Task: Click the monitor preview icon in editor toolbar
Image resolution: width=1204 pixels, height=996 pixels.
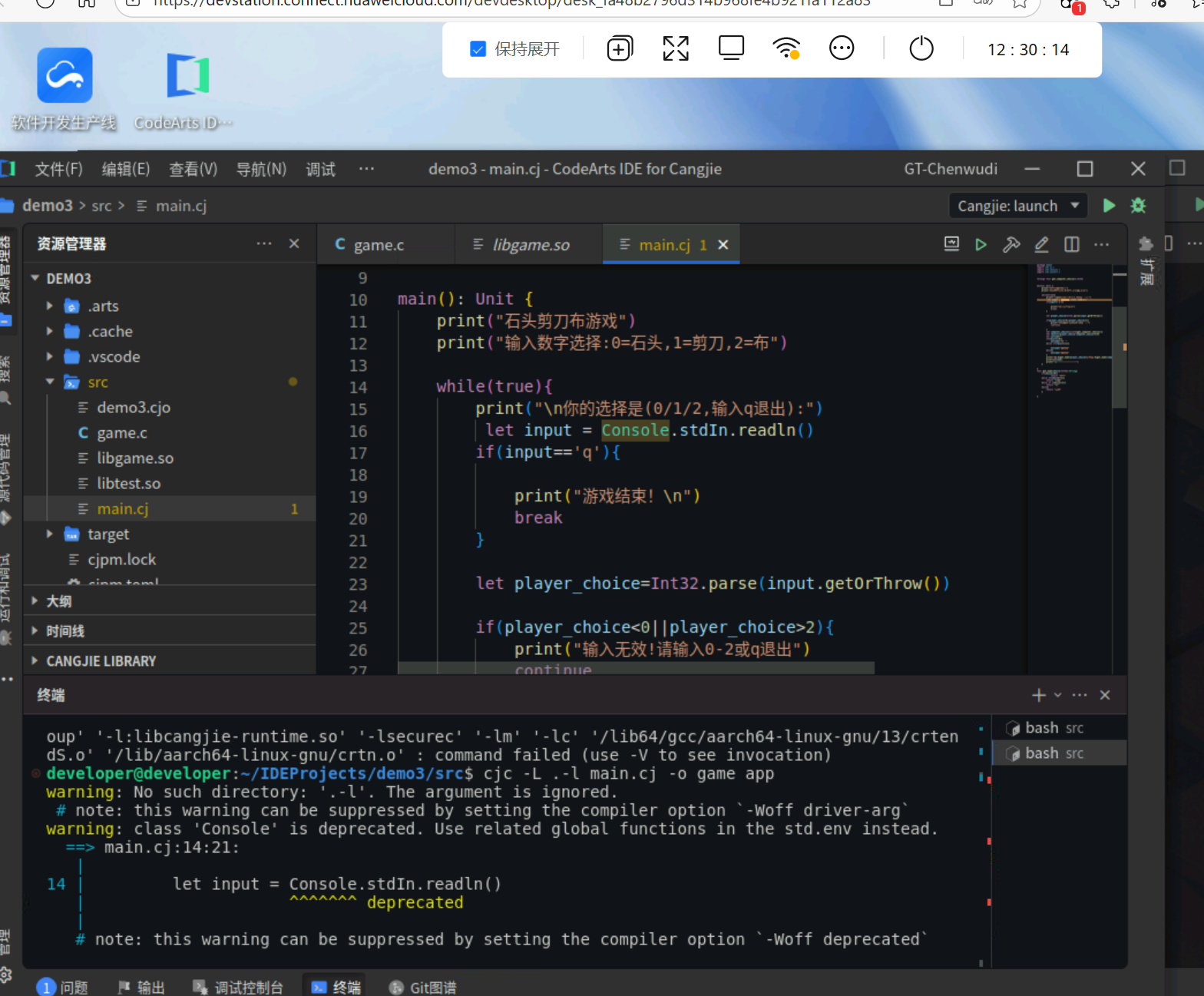Action: coord(951,244)
